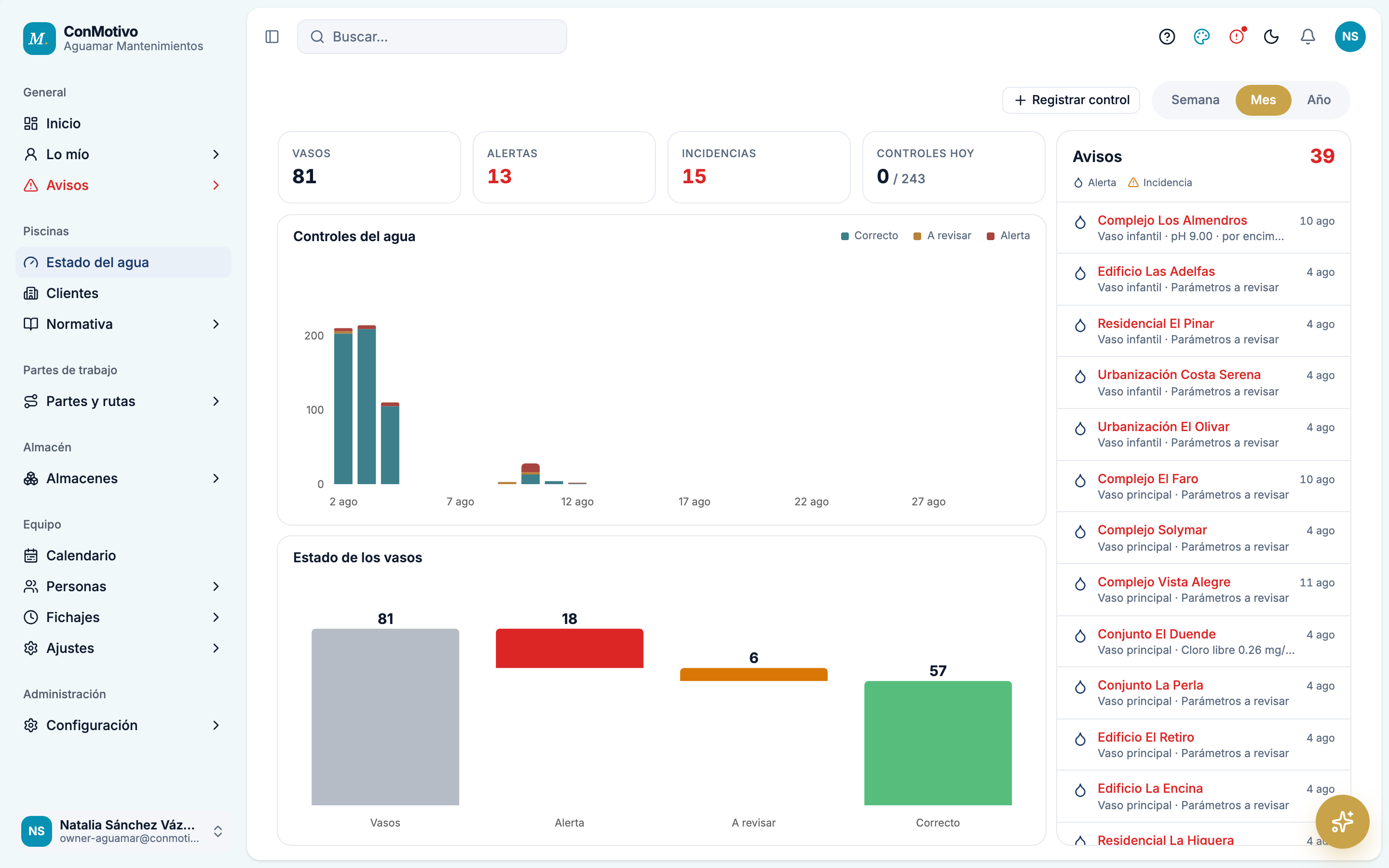Toggle the sidebar collapse icon
The width and height of the screenshot is (1389, 868).
click(x=272, y=37)
